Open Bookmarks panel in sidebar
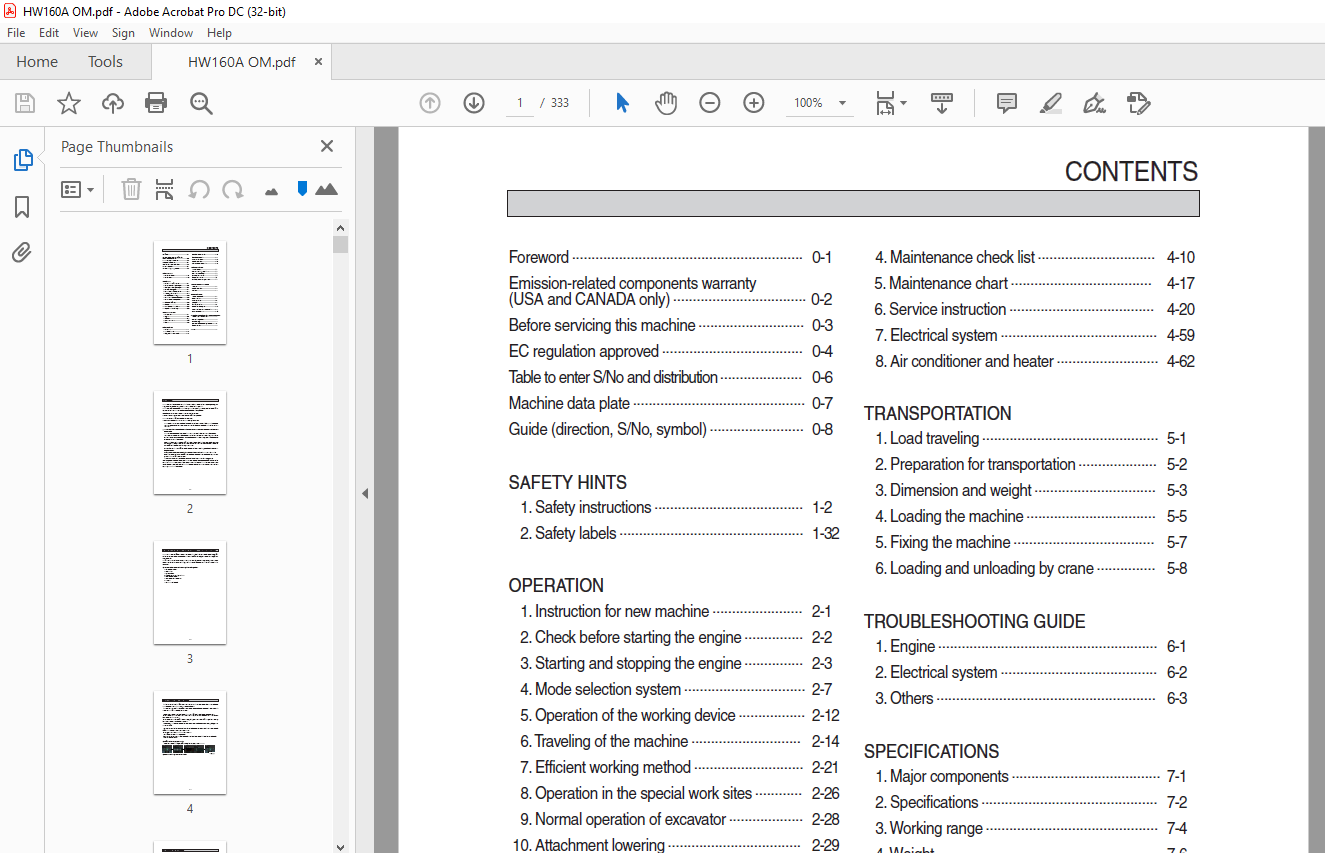Image resolution: width=1325 pixels, height=853 pixels. pyautogui.click(x=22, y=207)
